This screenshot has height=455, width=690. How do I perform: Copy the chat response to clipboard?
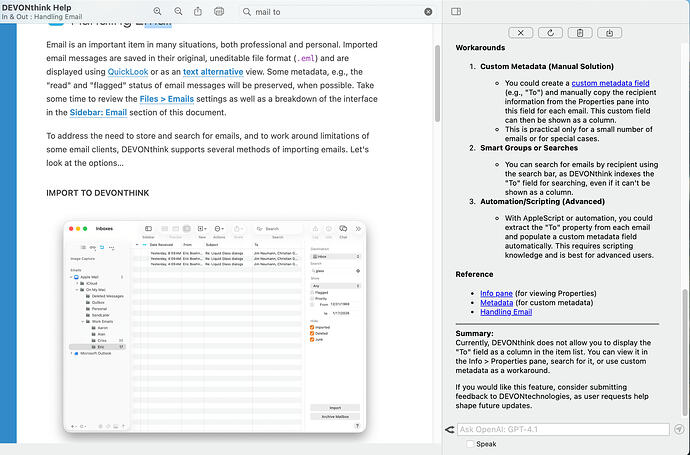(x=580, y=33)
